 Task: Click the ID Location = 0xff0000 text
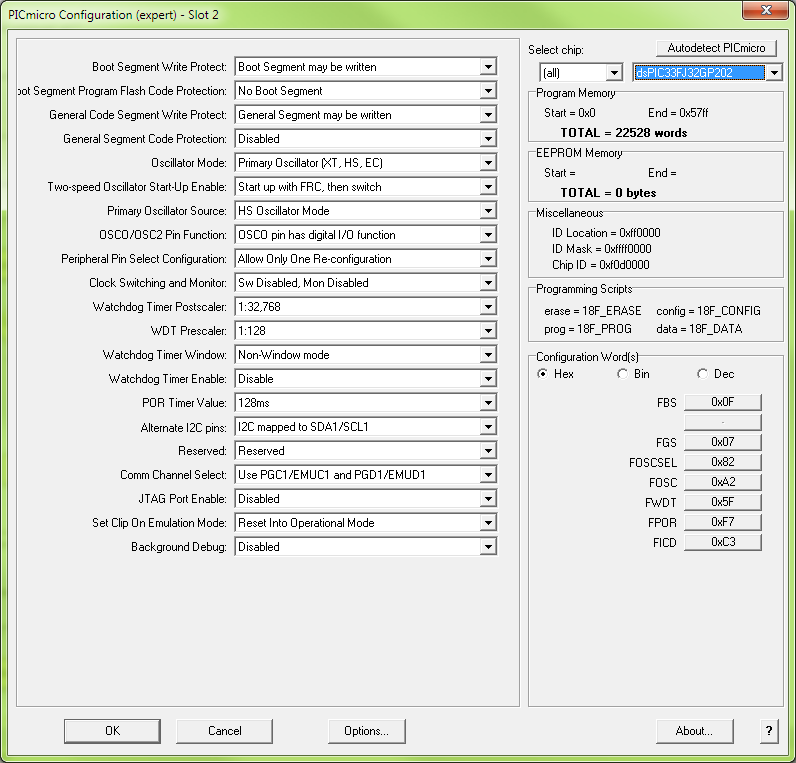coord(606,233)
